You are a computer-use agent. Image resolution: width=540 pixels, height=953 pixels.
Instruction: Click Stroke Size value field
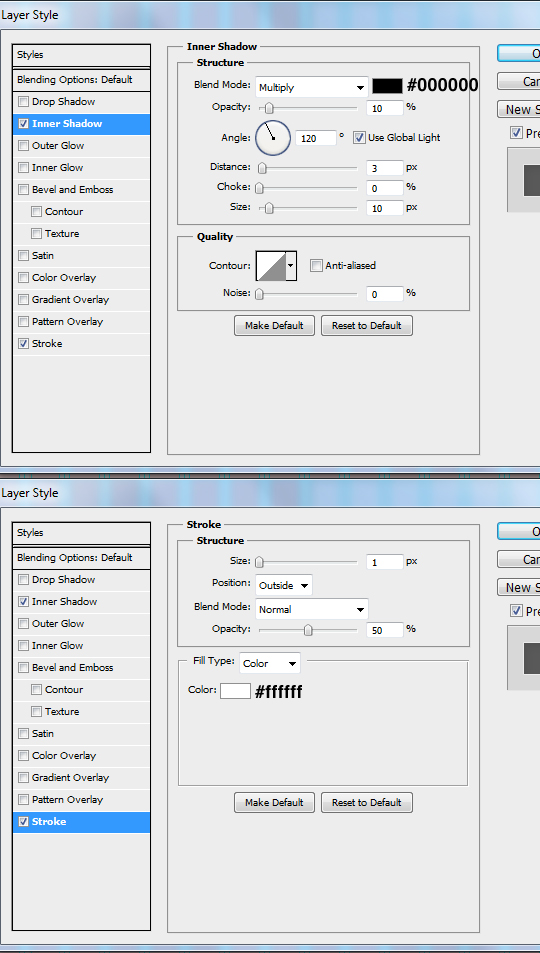385,562
